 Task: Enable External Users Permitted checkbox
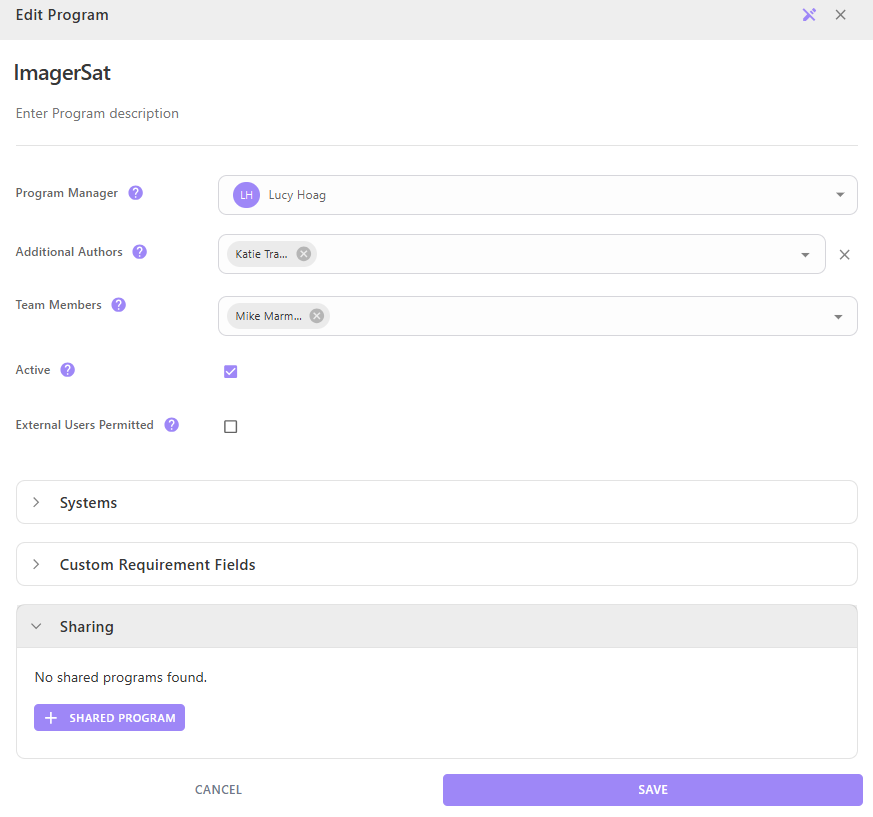pos(231,427)
